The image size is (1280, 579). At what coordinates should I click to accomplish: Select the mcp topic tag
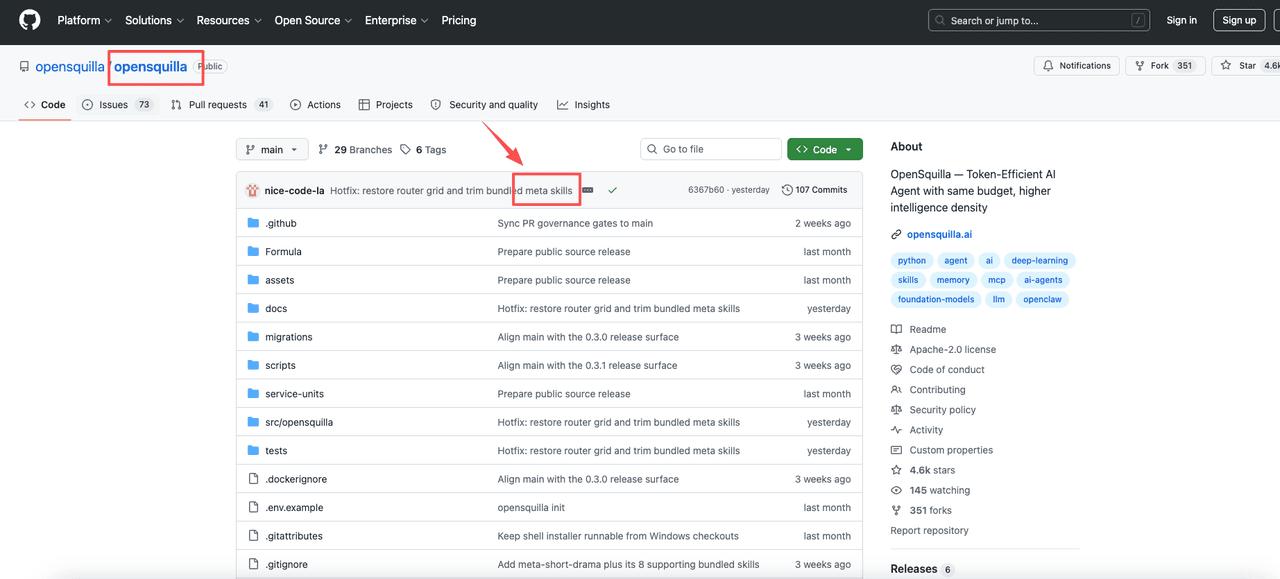click(x=997, y=280)
